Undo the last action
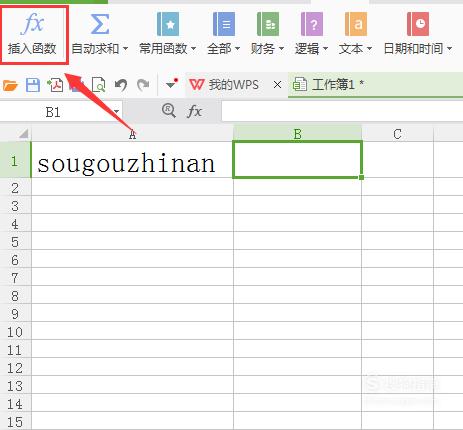463x430 pixels. coord(121,85)
